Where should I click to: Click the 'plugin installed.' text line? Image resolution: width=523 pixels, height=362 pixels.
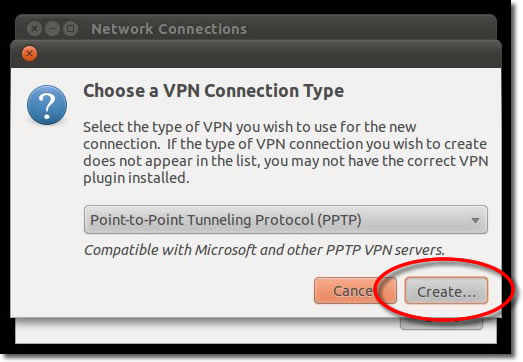tap(136, 178)
